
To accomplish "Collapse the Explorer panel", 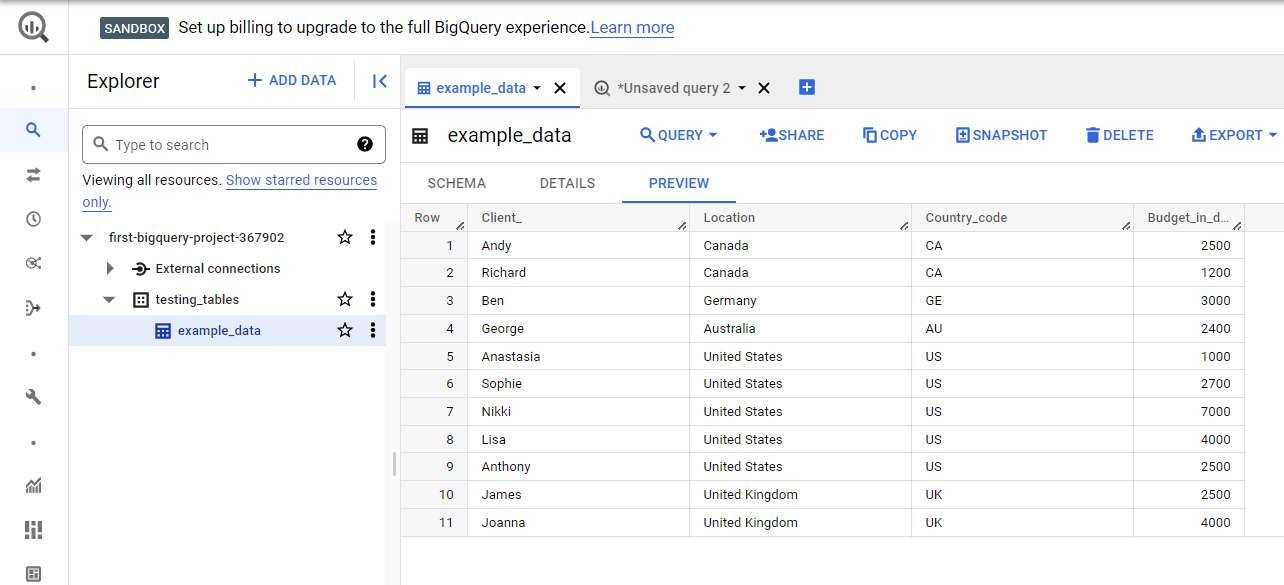I will [x=379, y=81].
